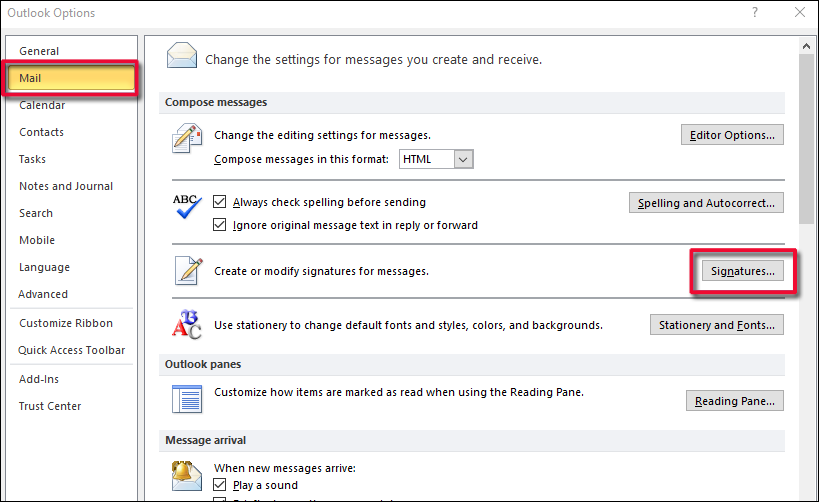This screenshot has width=819, height=502.
Task: Click the bell and envelope message arrival icon
Action: pyautogui.click(x=186, y=475)
